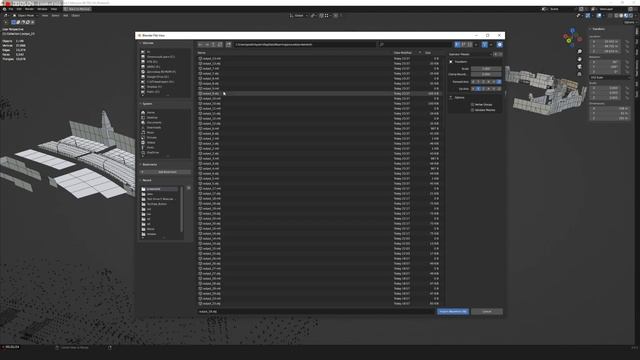Open the Help menu

[54, 9]
